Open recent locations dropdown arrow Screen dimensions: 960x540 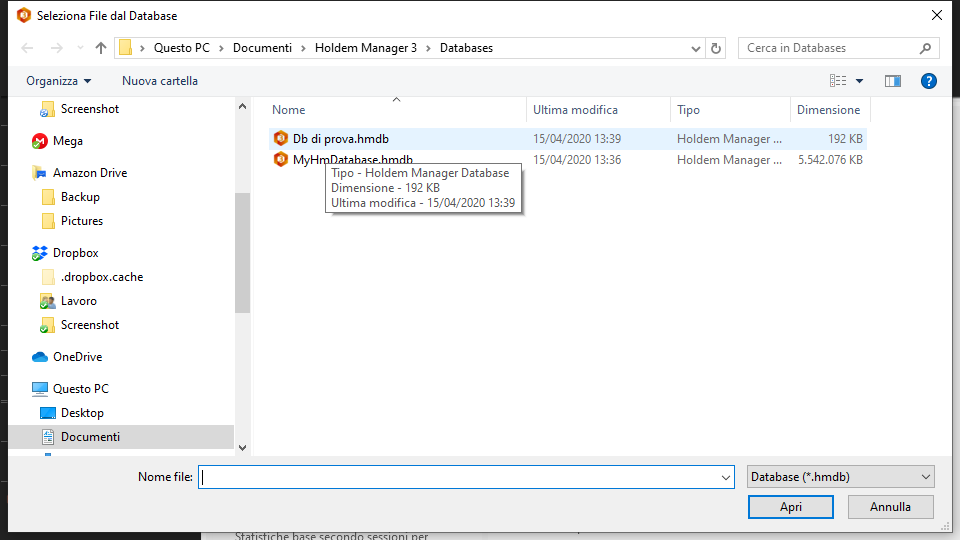point(80,48)
